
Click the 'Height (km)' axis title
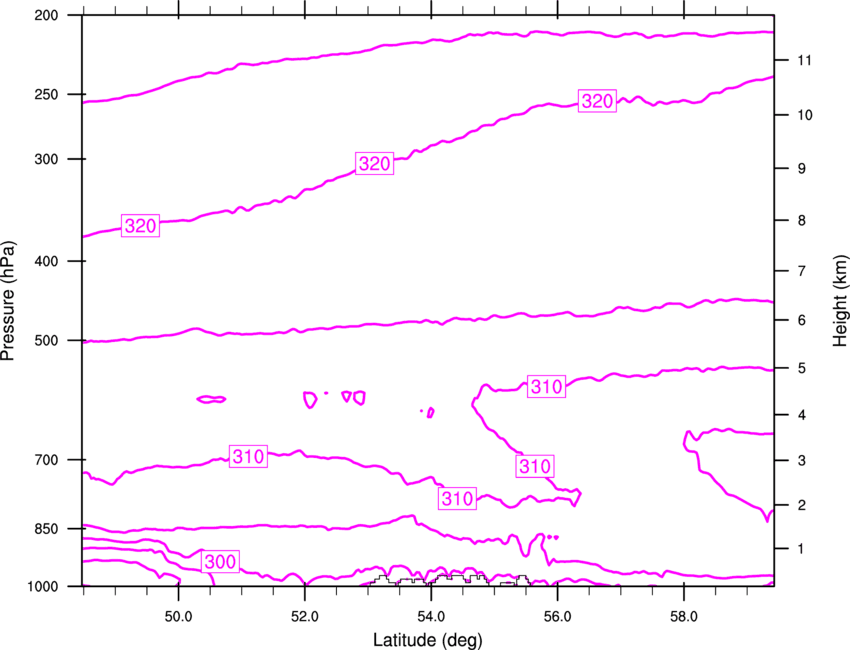(840, 300)
